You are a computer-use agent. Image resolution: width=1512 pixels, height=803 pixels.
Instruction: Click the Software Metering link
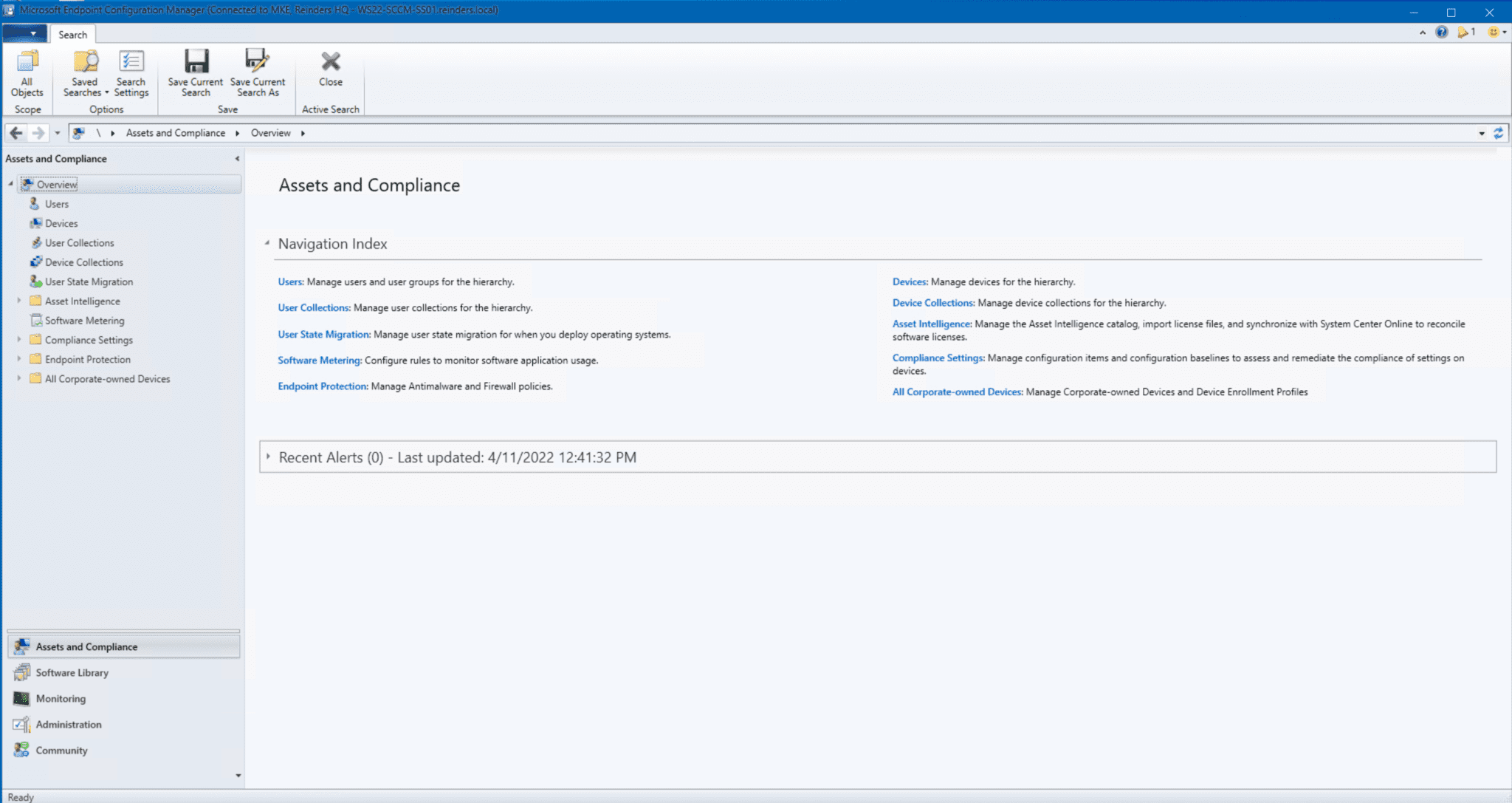pyautogui.click(x=319, y=361)
